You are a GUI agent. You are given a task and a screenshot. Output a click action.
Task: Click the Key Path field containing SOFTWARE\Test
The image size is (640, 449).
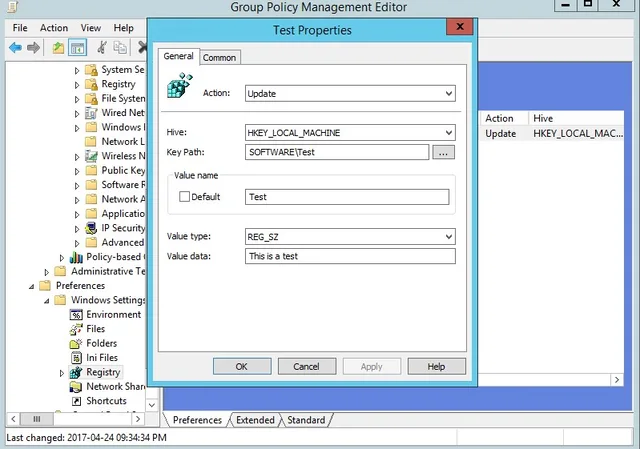[337, 152]
